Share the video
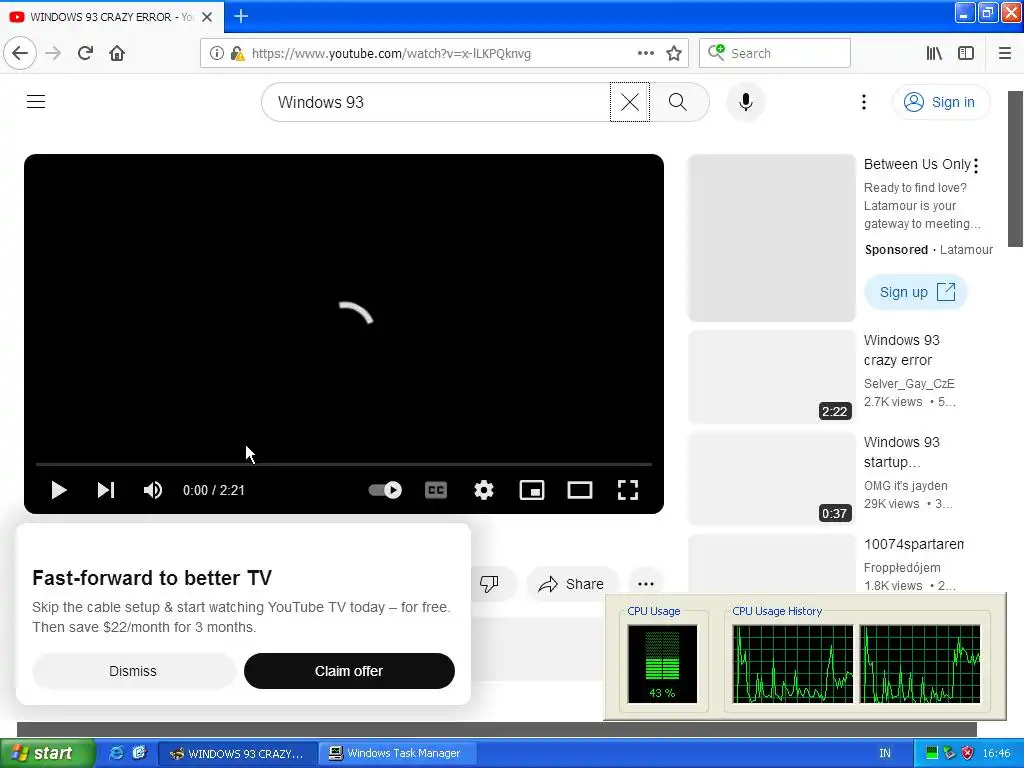This screenshot has height=768, width=1024. click(x=571, y=584)
